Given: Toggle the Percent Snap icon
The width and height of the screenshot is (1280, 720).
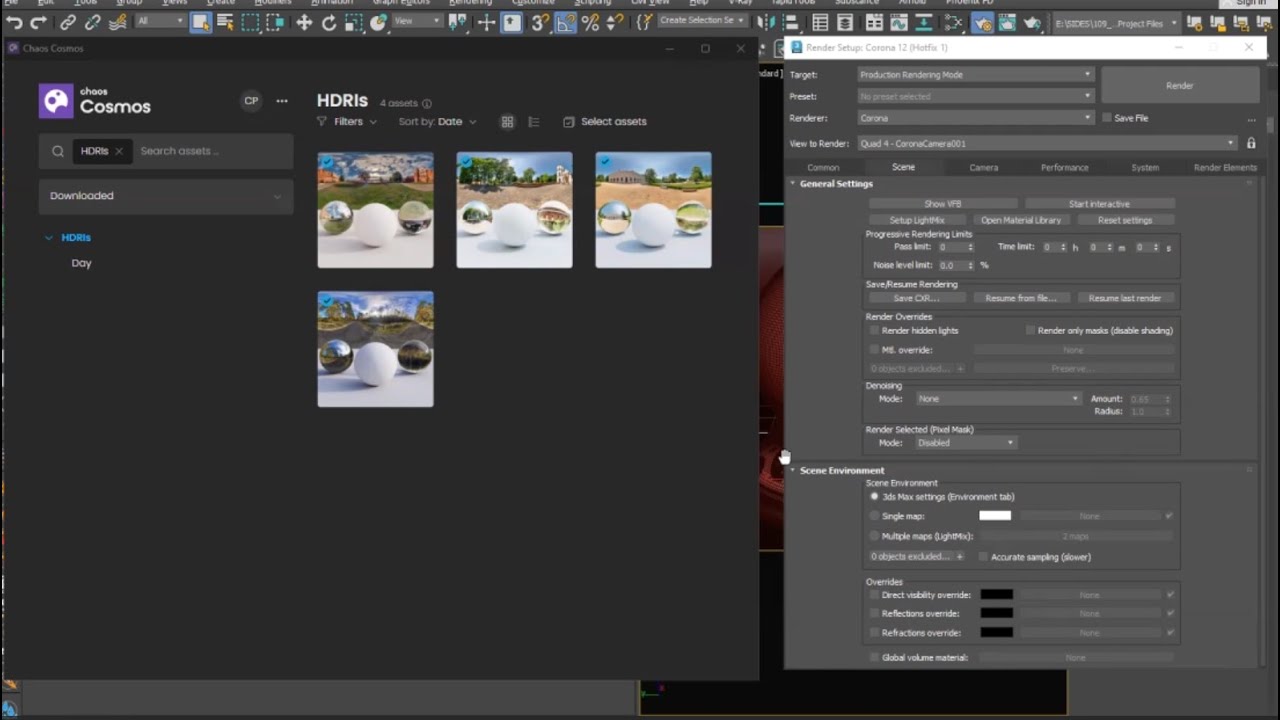Looking at the screenshot, I should click(x=590, y=22).
